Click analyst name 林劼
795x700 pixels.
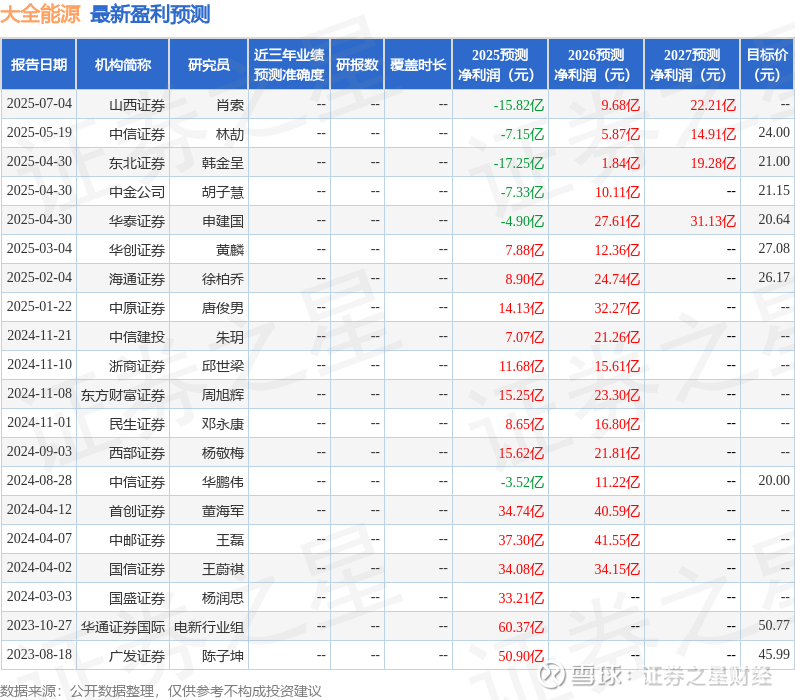point(230,134)
